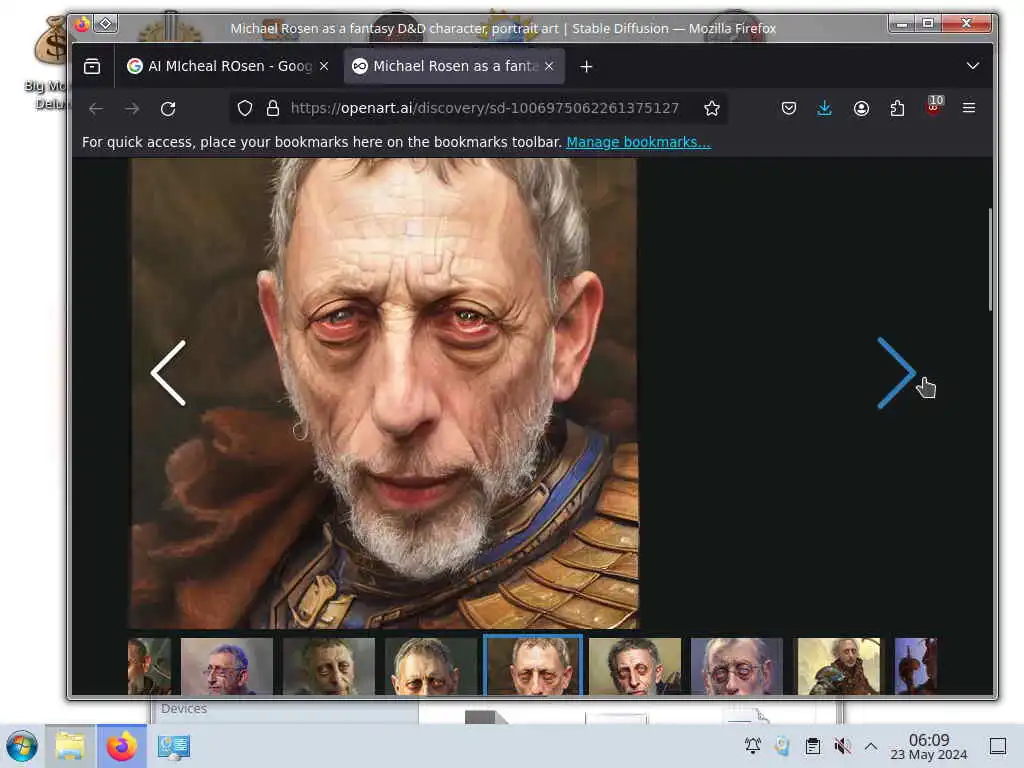Open the Firefox downloads panel
Screen dimensions: 1024x768
(x=824, y=108)
